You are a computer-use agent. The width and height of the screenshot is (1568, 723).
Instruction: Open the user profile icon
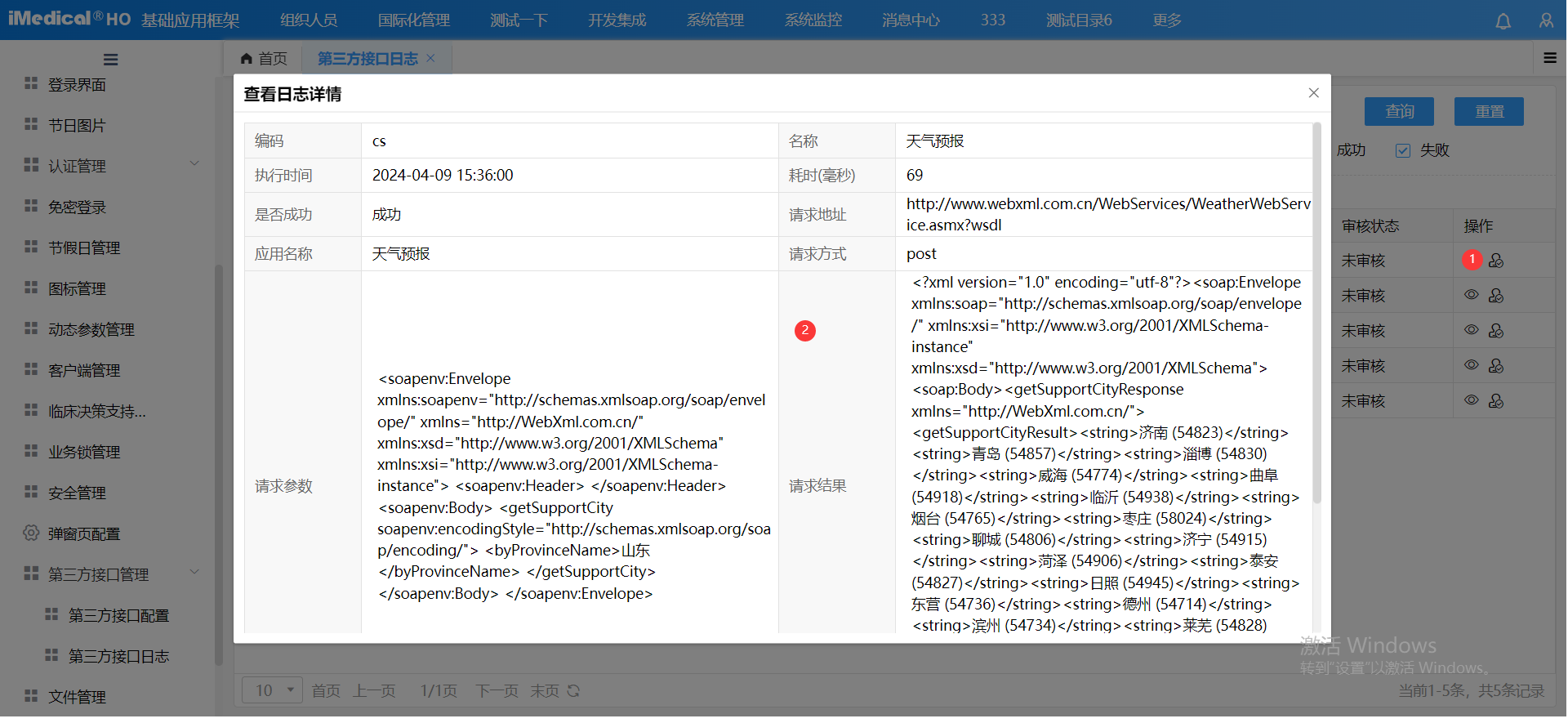tap(1546, 21)
